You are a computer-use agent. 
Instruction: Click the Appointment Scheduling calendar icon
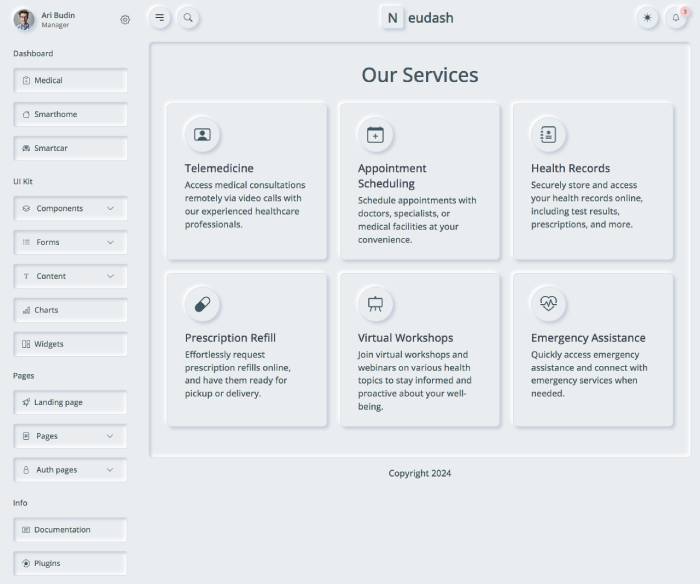coord(375,134)
